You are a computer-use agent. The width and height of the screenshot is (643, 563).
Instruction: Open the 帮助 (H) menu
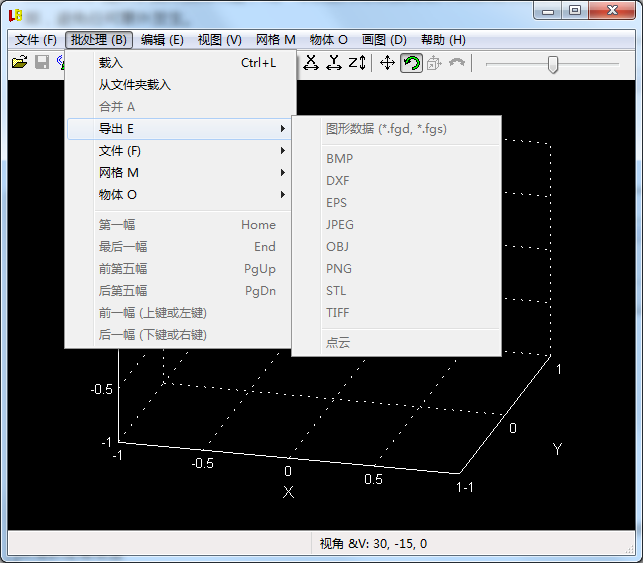click(443, 40)
